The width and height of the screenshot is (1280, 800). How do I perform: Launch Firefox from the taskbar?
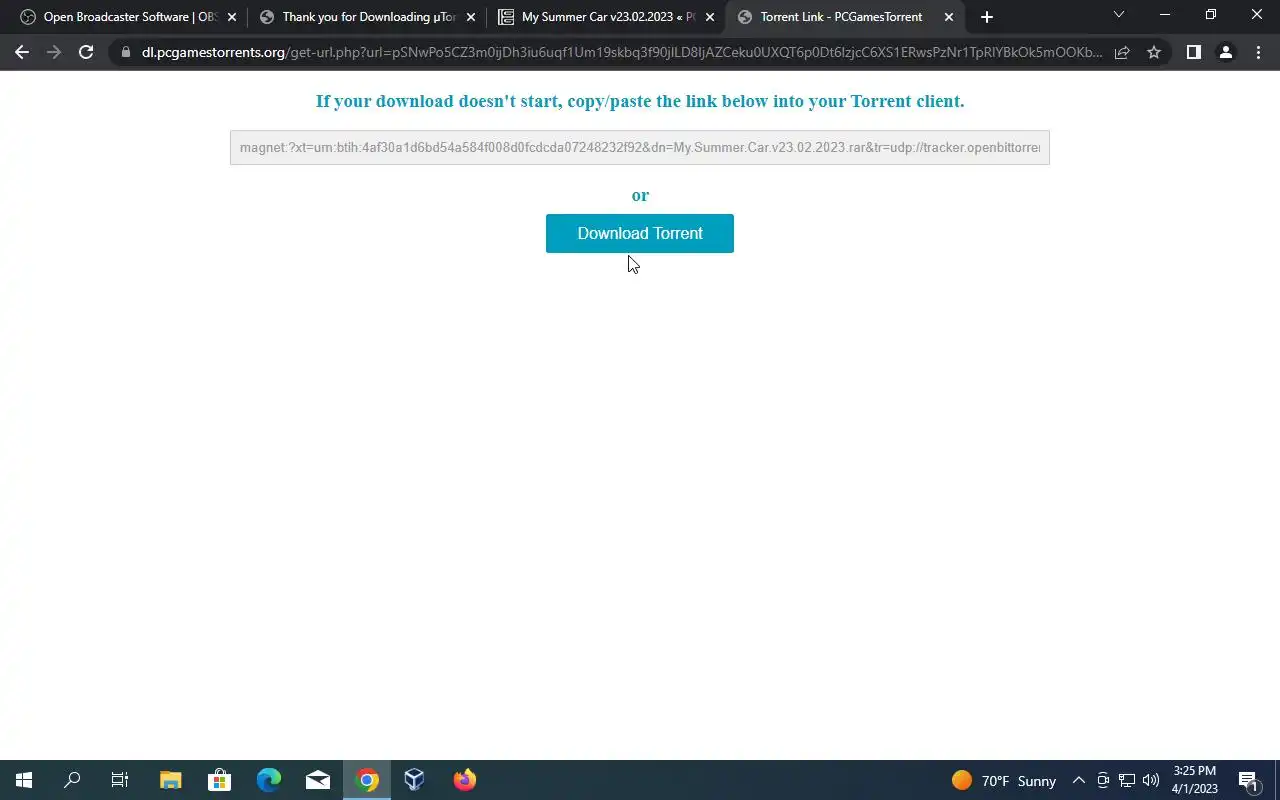click(x=465, y=780)
